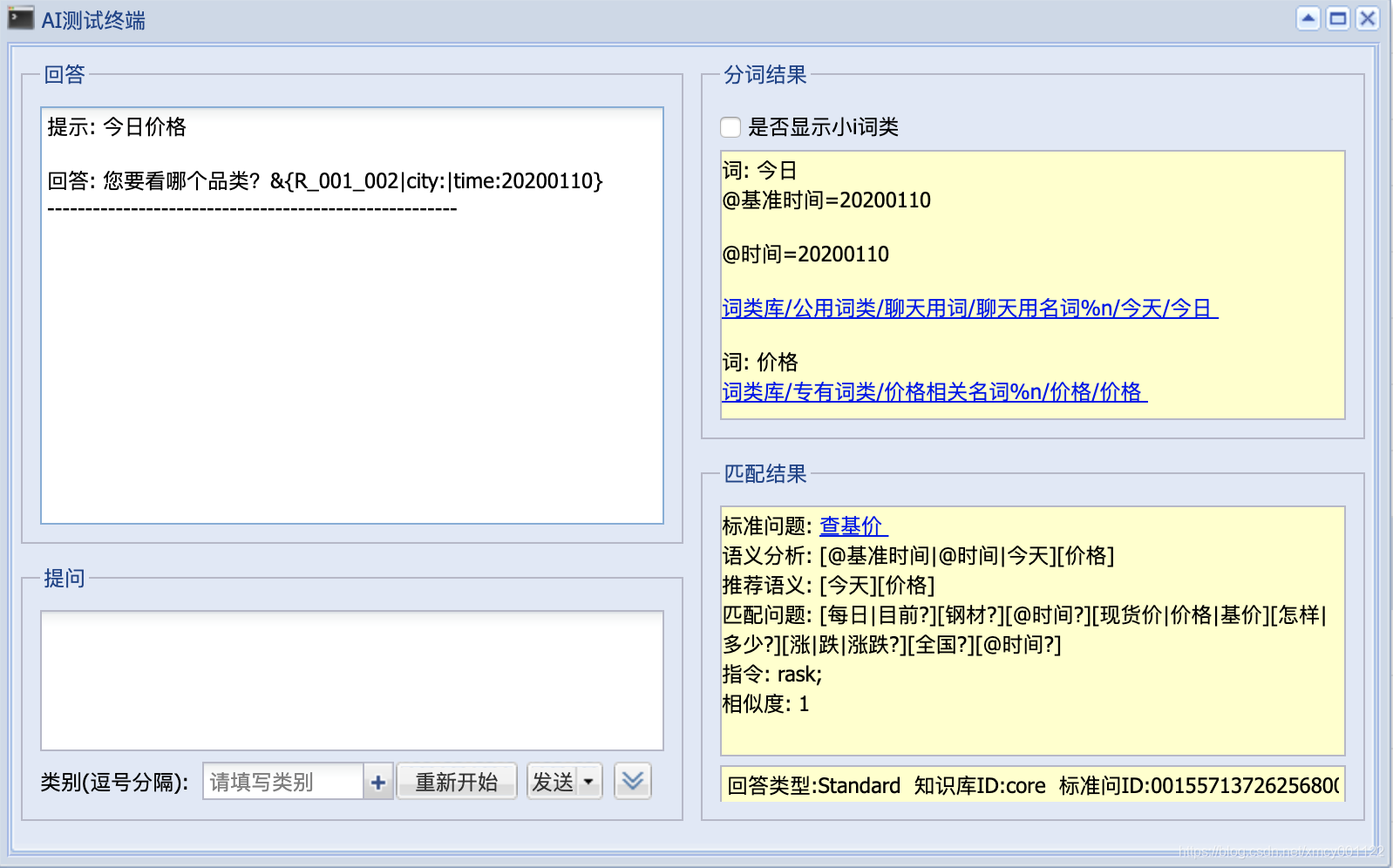Click the 推荐语义: [今天][价格] line
This screenshot has width=1393, height=868.
tap(828, 586)
